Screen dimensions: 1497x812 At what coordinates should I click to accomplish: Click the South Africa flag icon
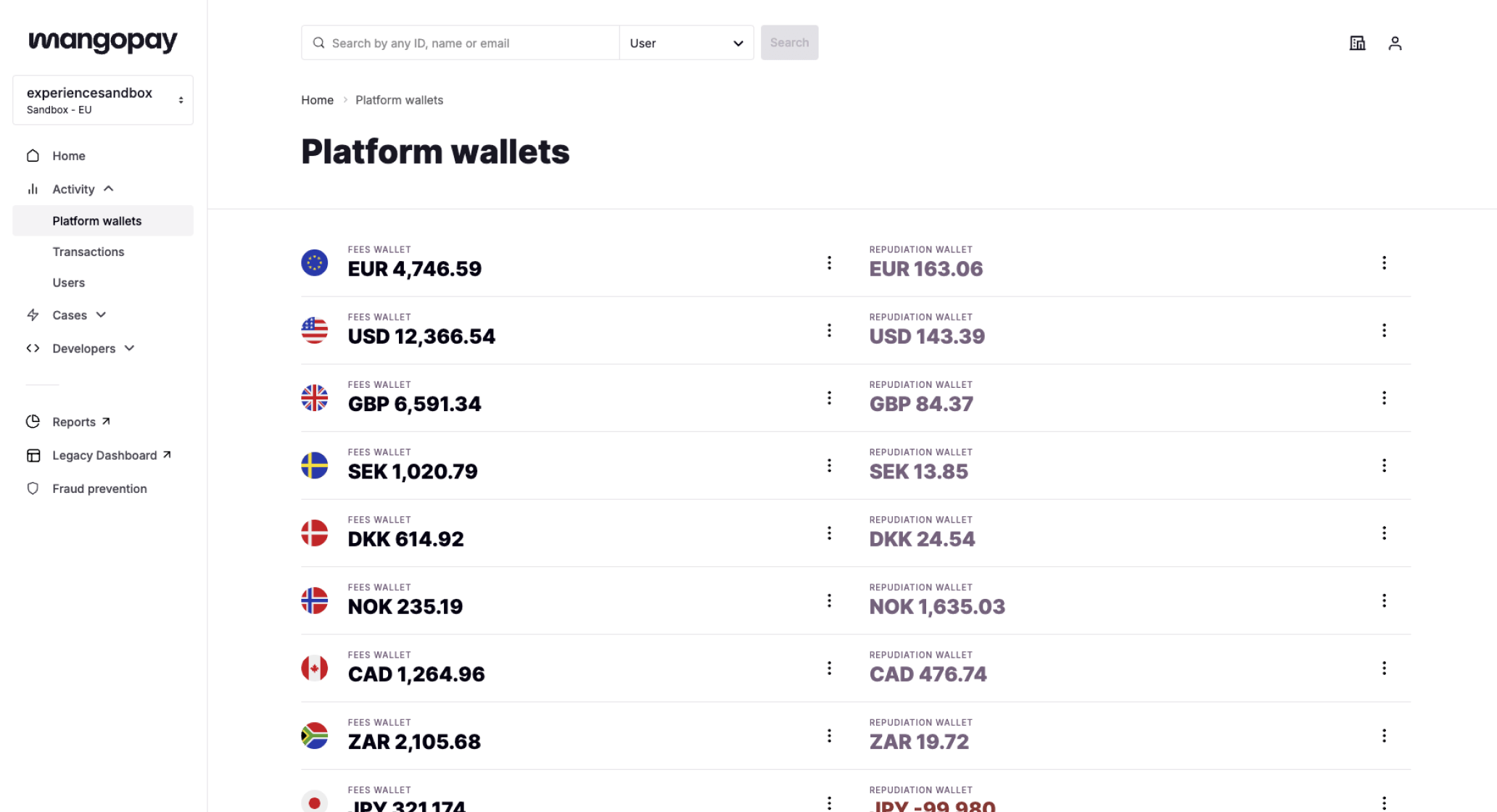click(314, 735)
